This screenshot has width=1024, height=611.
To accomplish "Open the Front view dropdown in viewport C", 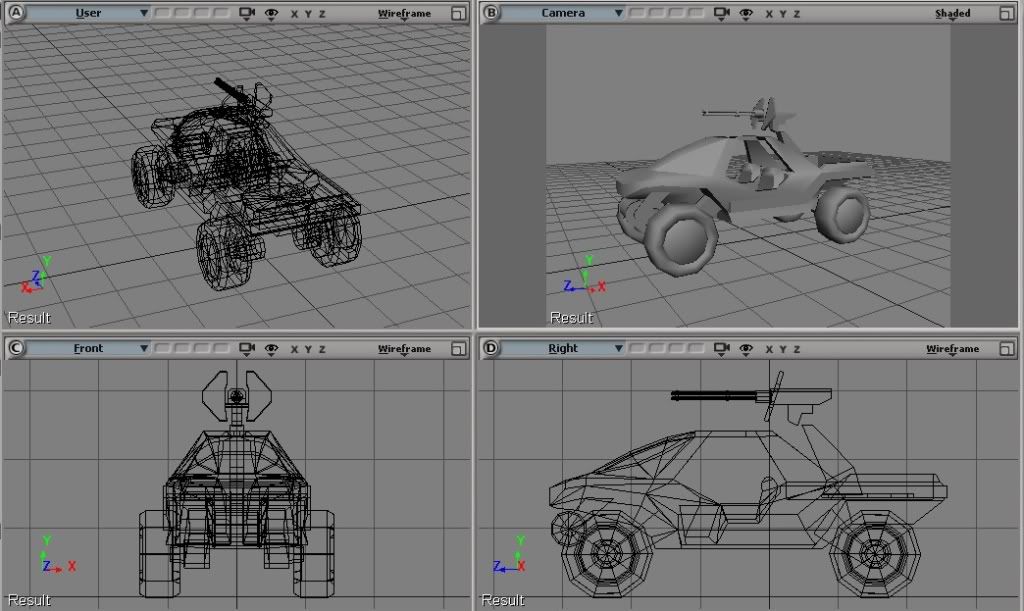I will click(89, 349).
